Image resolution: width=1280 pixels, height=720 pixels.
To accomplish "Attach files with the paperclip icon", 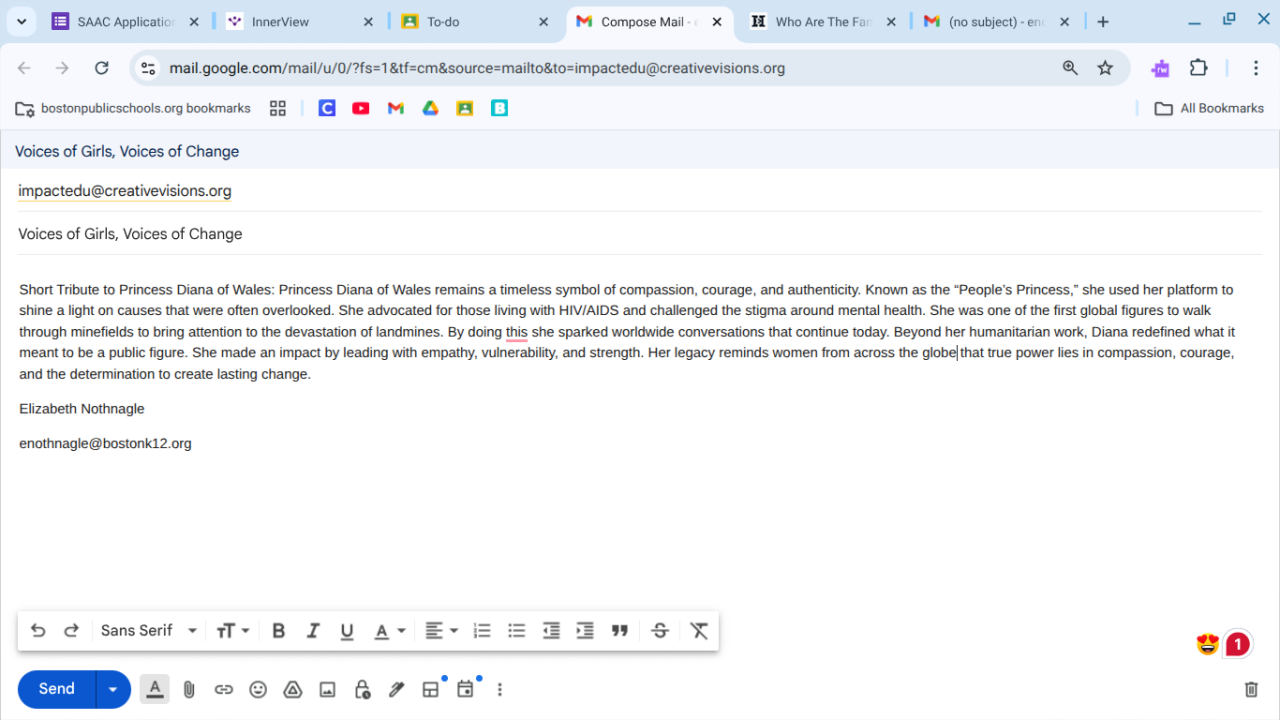I will coord(189,689).
